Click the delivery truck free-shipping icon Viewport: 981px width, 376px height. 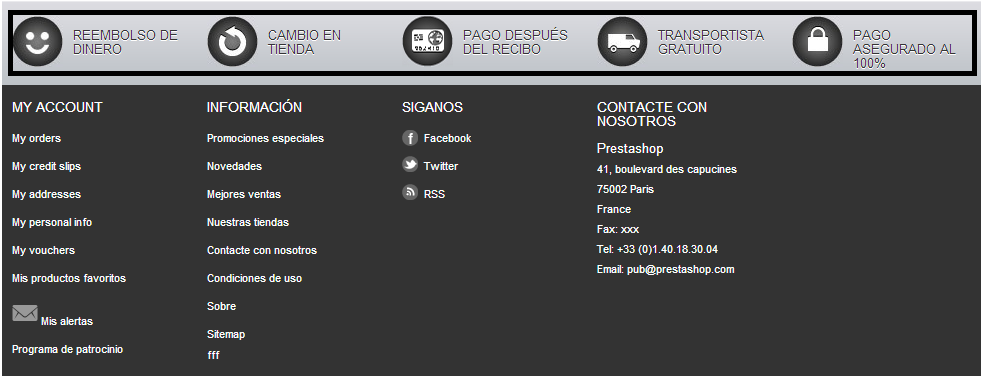click(623, 42)
